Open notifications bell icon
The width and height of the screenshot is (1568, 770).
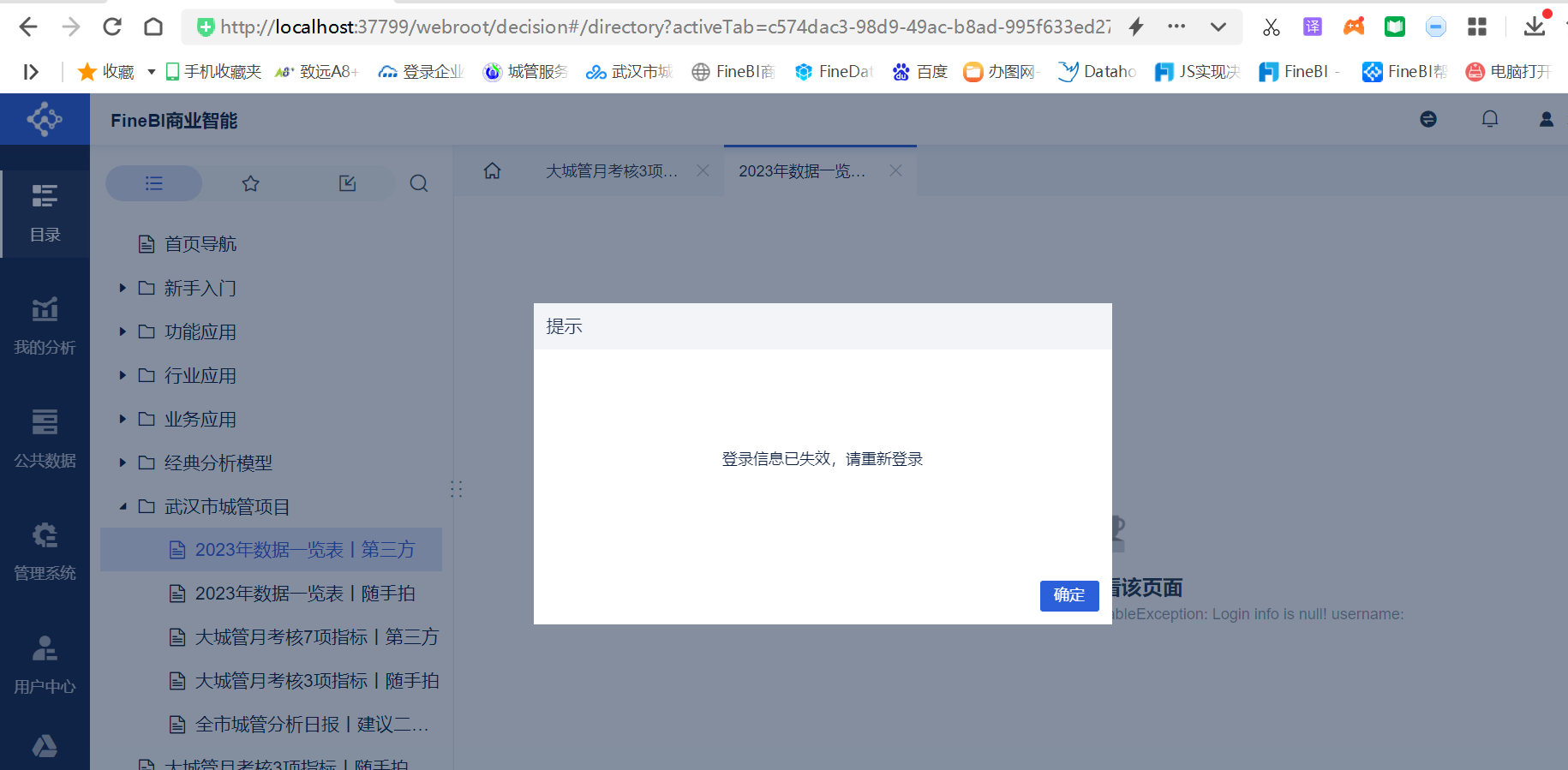1490,119
